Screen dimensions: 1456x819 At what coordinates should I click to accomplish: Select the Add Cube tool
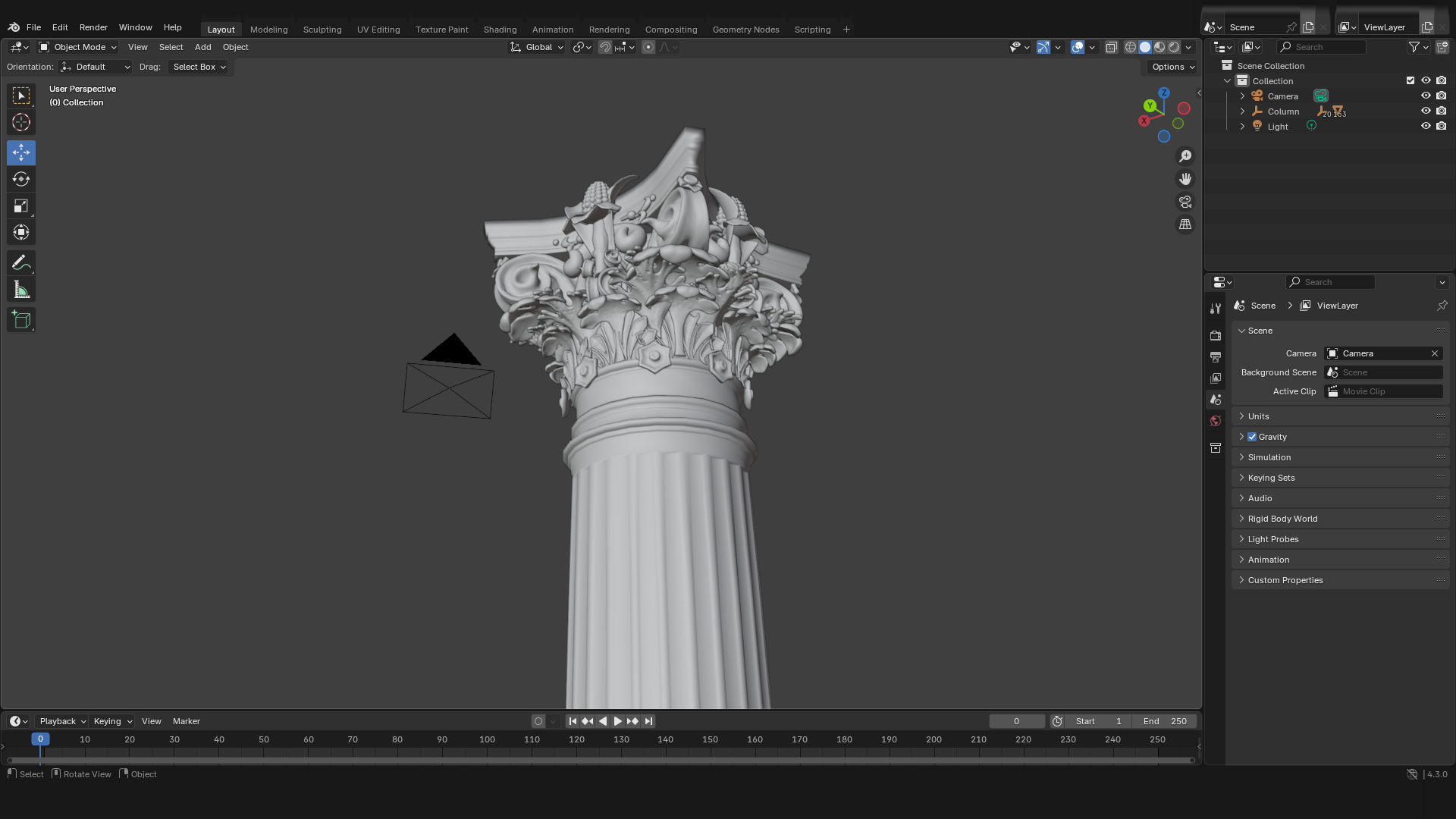pos(21,320)
